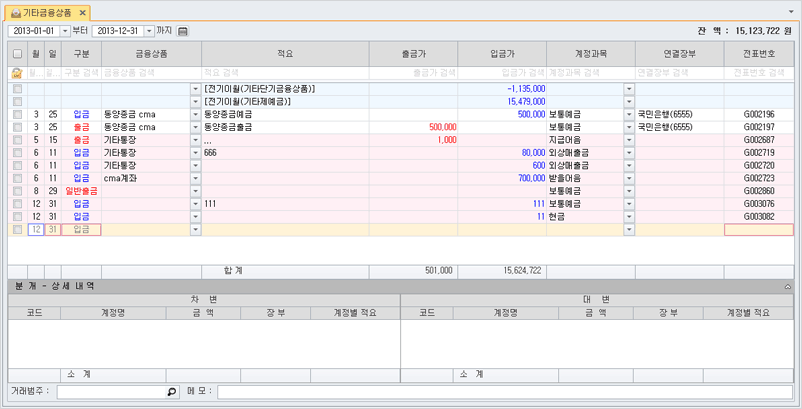
Task: Click the filter search icon in search row
Action: [x=17, y=73]
